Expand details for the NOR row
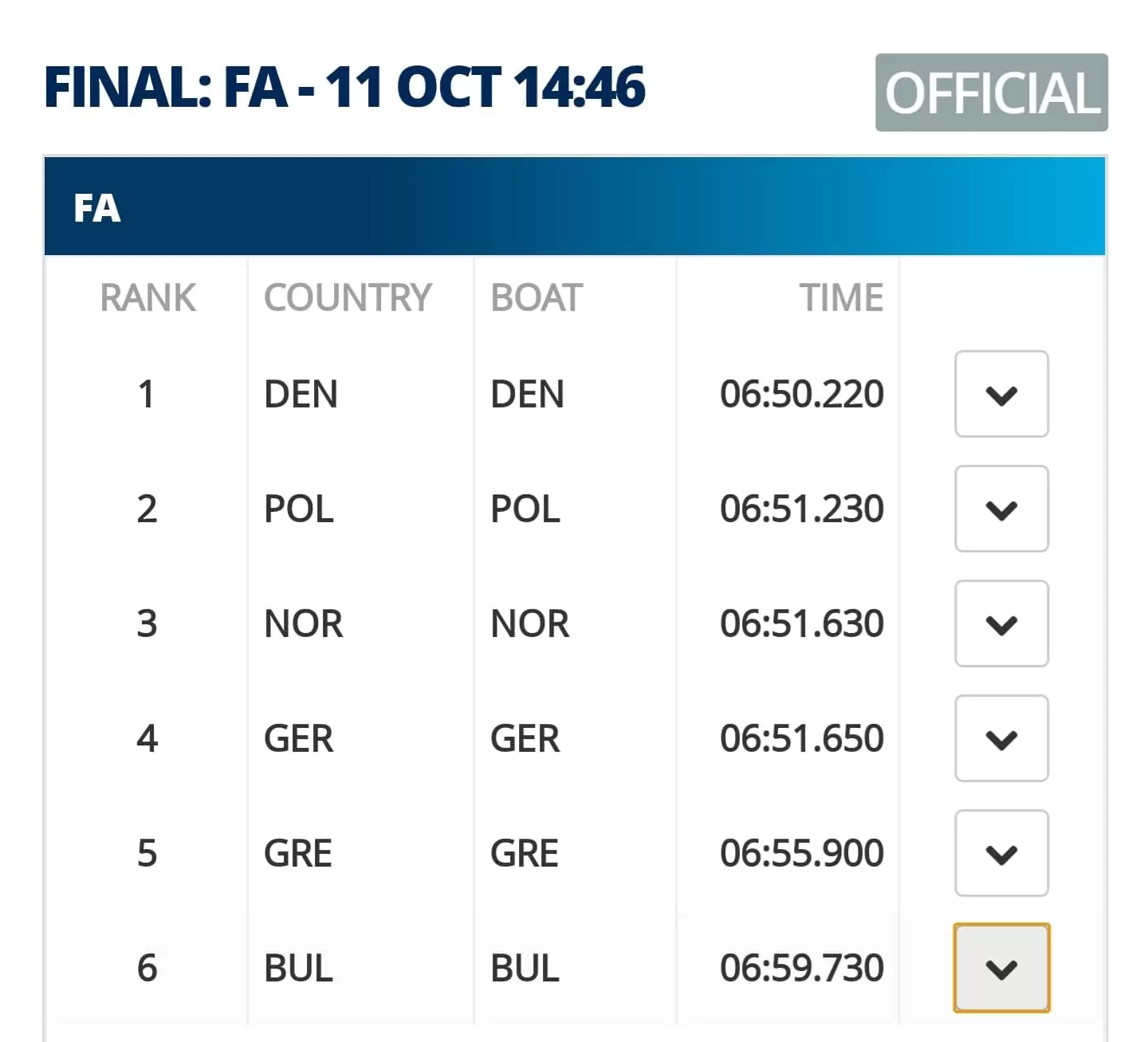The width and height of the screenshot is (1148, 1042). [x=1001, y=623]
